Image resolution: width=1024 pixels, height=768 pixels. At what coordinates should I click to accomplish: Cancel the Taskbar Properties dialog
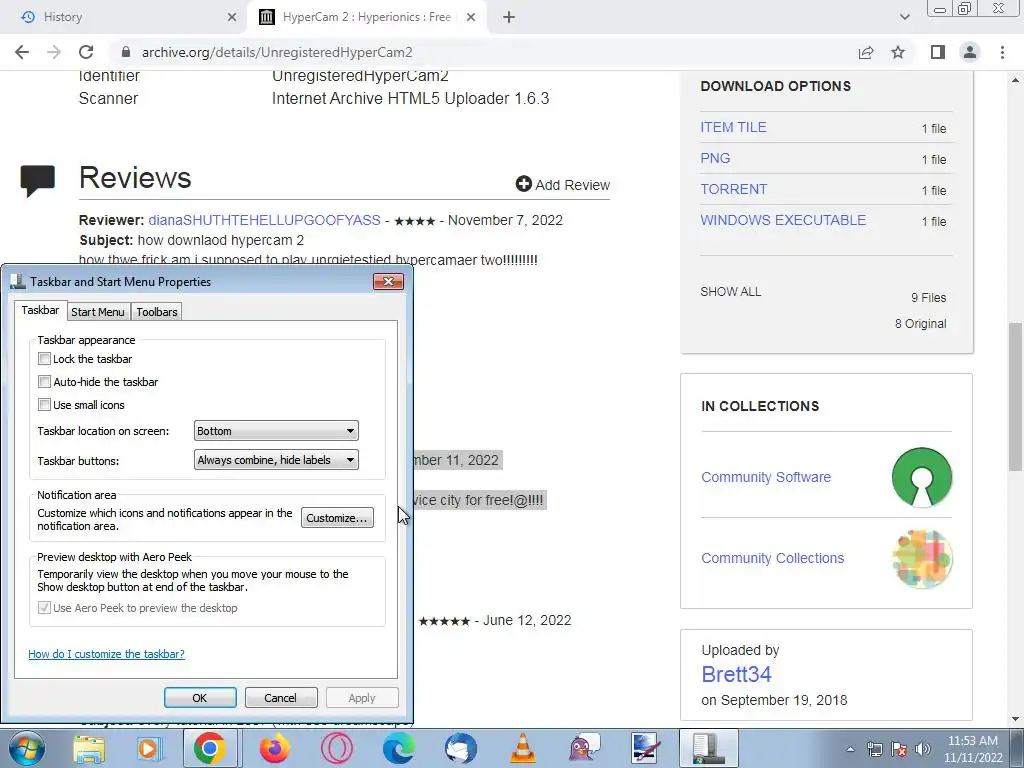(281, 697)
